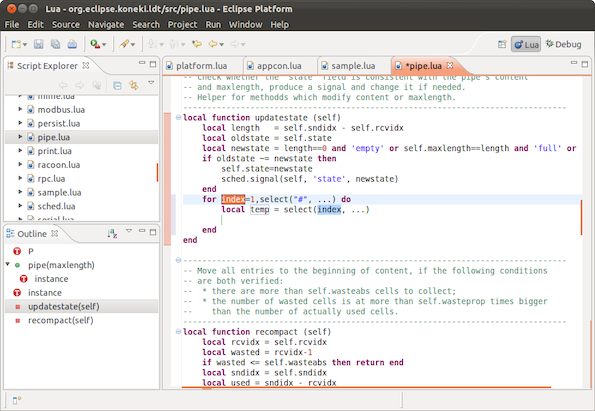The width and height of the screenshot is (595, 411).
Task: Open the Project menu
Action: [x=182, y=25]
